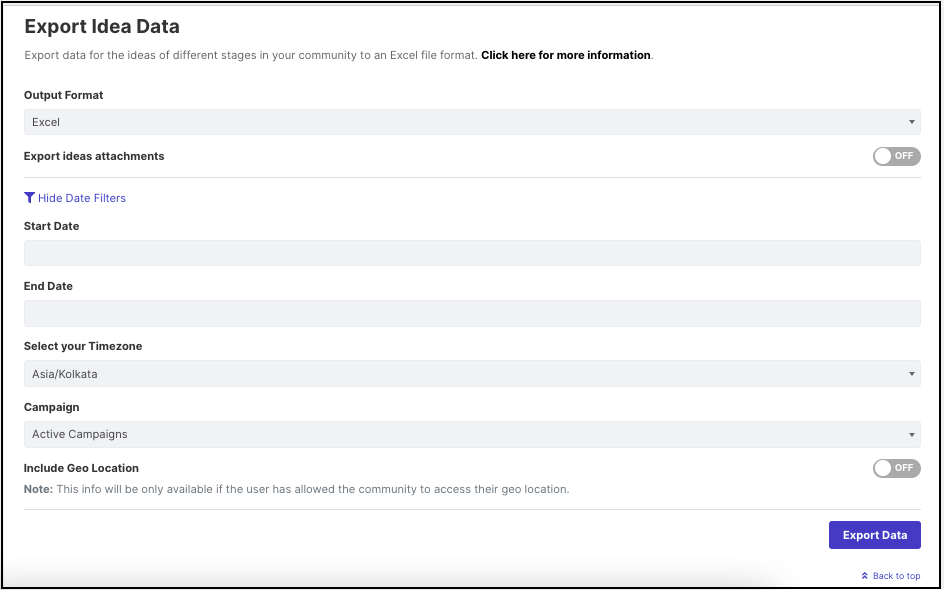
Task: Click the Export Data button
Action: click(x=875, y=535)
